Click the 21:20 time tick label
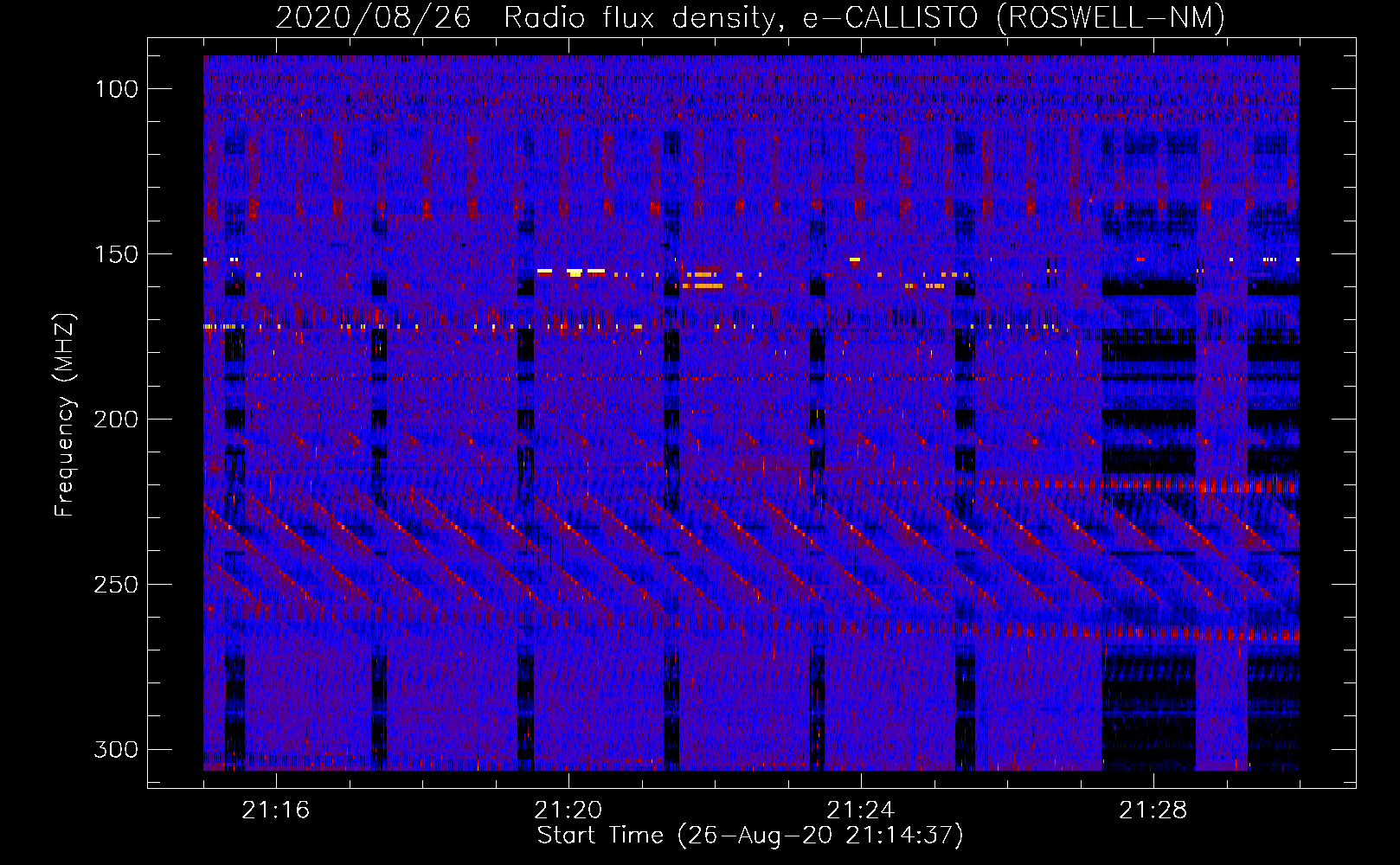 click(x=568, y=811)
